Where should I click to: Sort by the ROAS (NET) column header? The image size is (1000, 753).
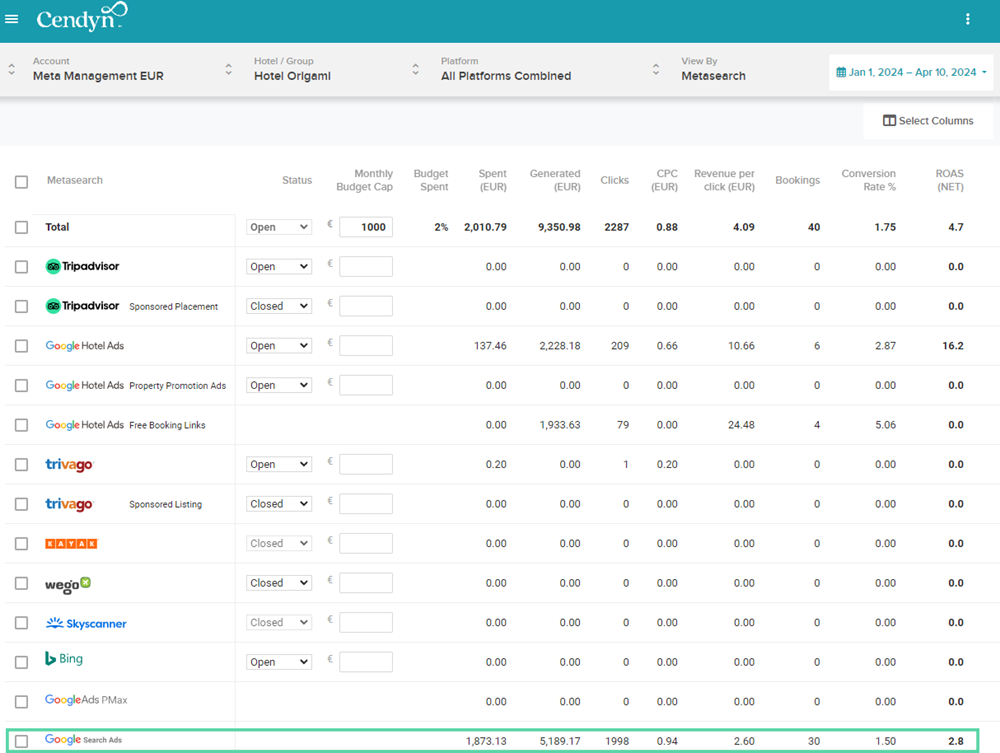pos(950,180)
